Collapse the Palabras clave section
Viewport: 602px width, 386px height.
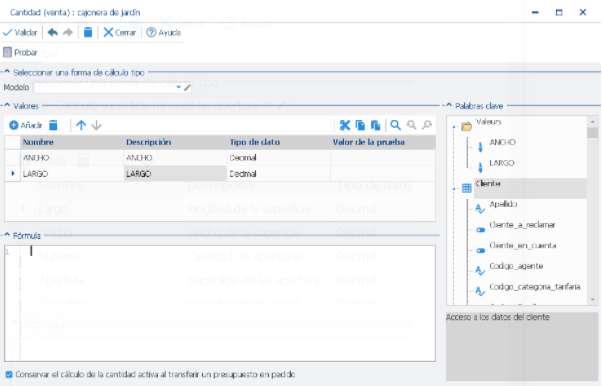click(x=449, y=106)
